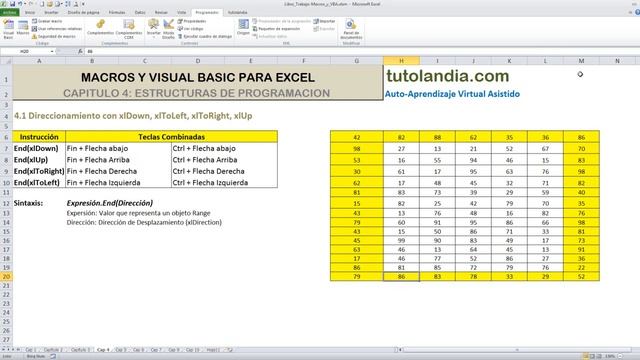Toggle Modo Diseño
Image resolution: width=640 pixels, height=360 pixels.
click(x=169, y=29)
